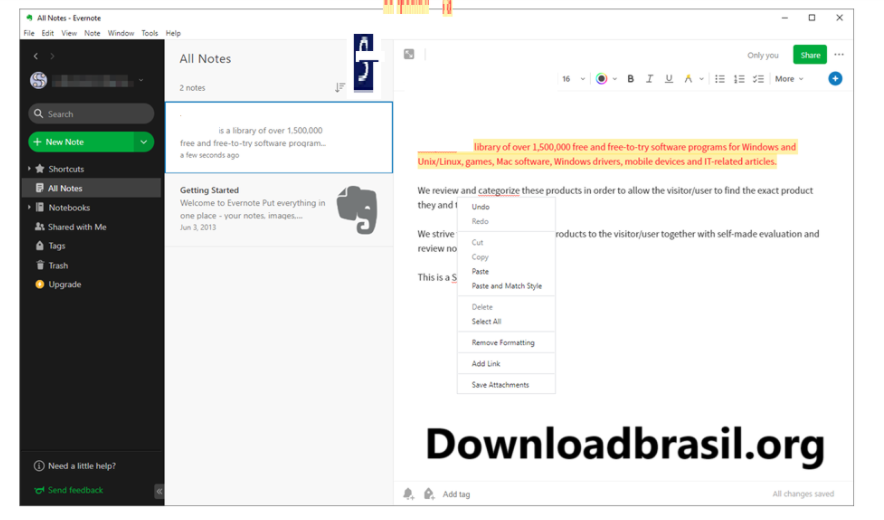Choose Undo in context menu

point(506,207)
